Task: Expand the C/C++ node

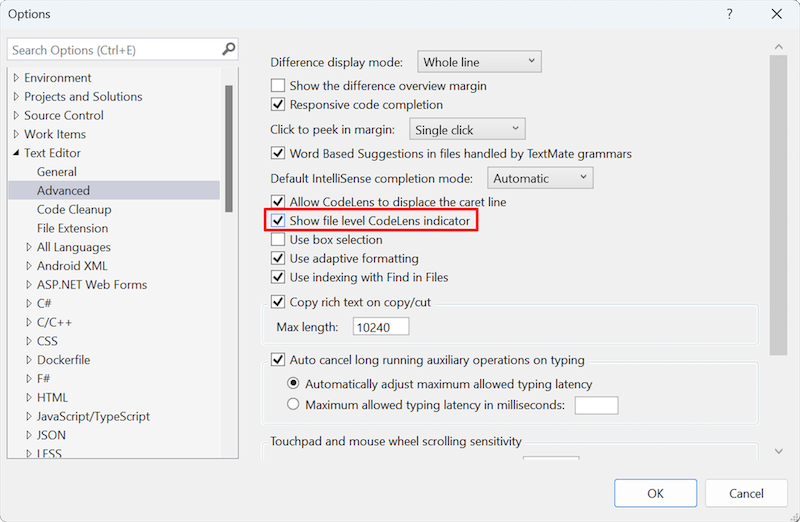Action: (x=29, y=322)
